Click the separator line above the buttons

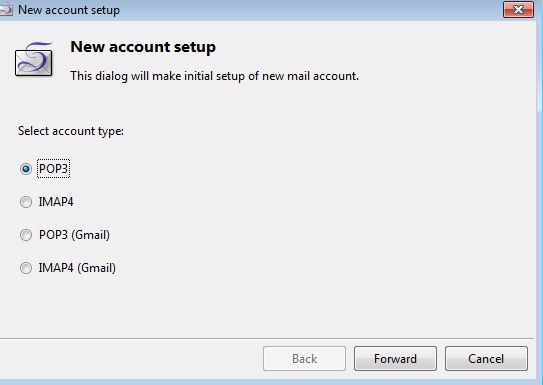point(267,338)
